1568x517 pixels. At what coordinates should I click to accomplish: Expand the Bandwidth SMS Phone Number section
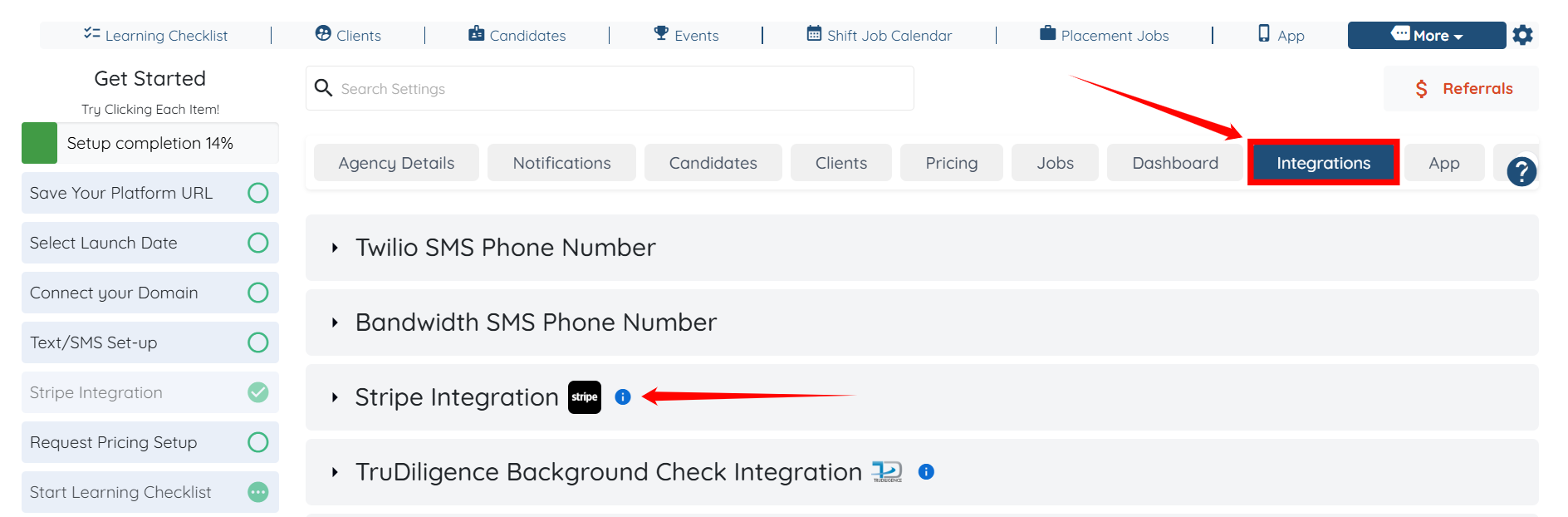coord(536,323)
